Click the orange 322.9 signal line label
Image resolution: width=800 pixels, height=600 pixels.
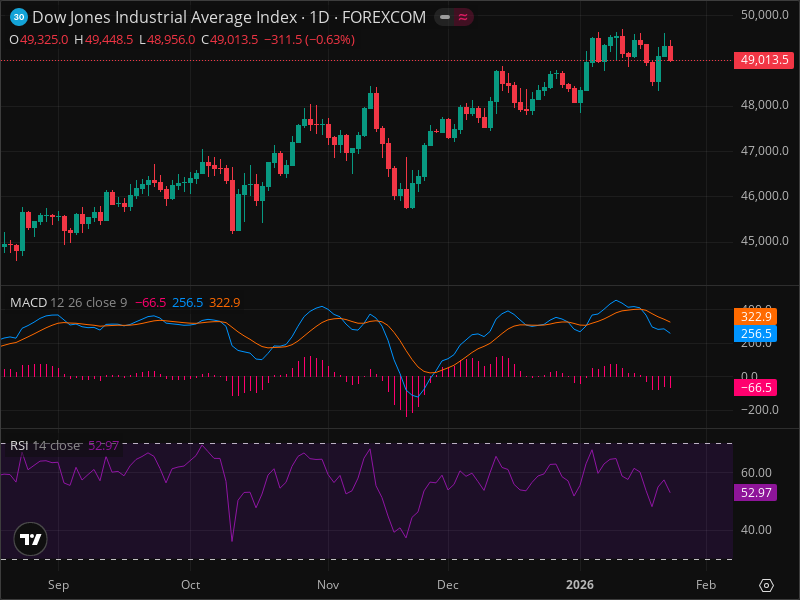(756, 317)
